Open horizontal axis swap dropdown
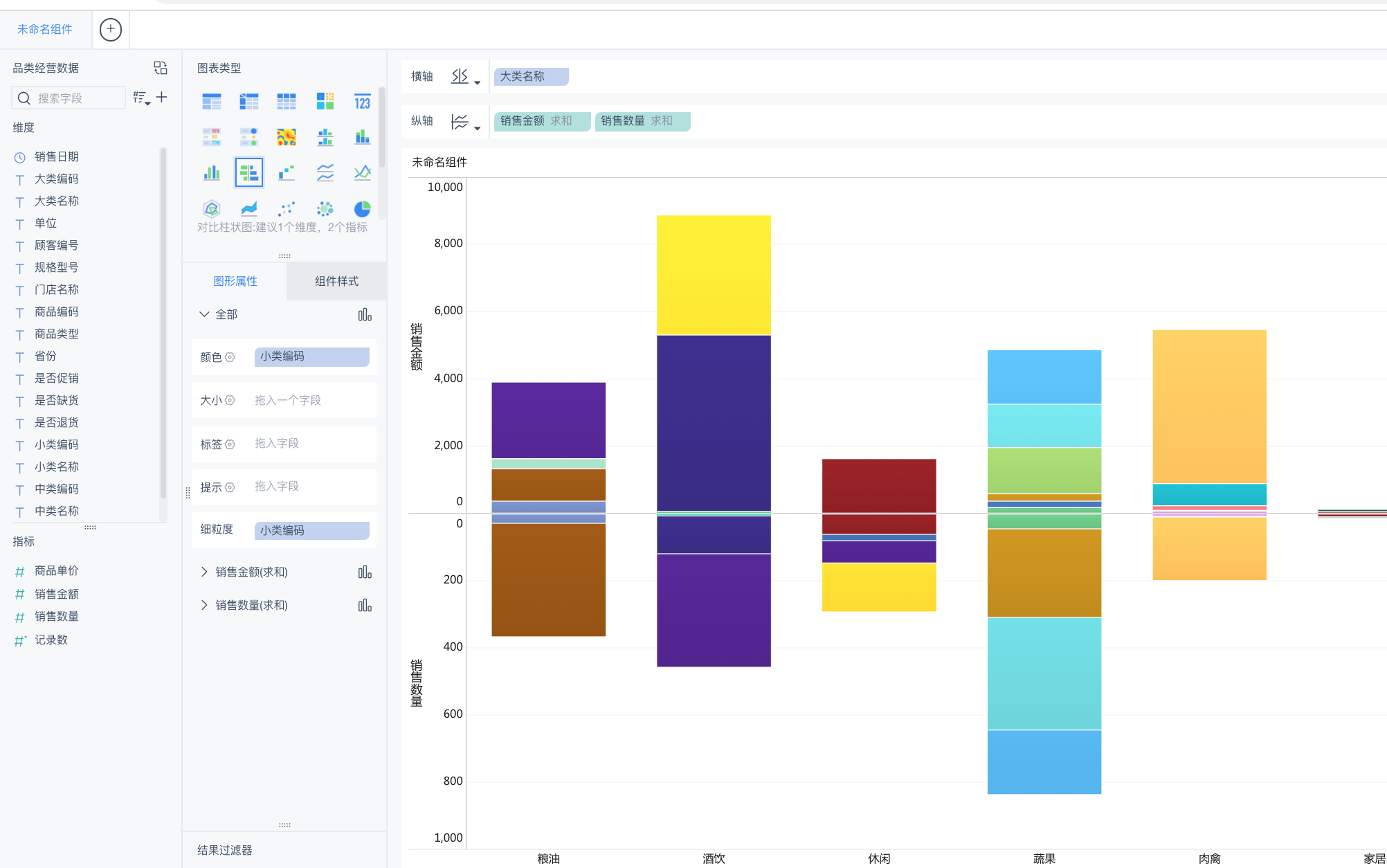This screenshot has height=868, width=1387. (x=465, y=77)
